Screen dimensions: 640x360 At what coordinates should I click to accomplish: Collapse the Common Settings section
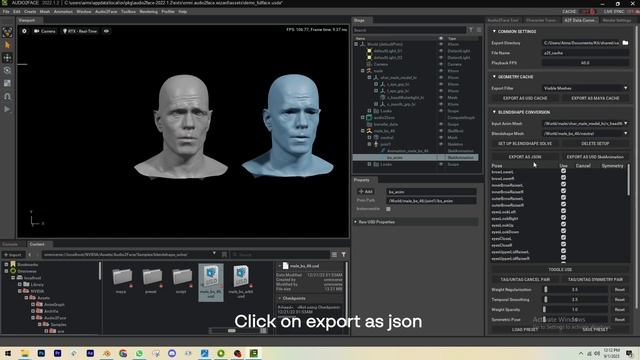tap(494, 31)
